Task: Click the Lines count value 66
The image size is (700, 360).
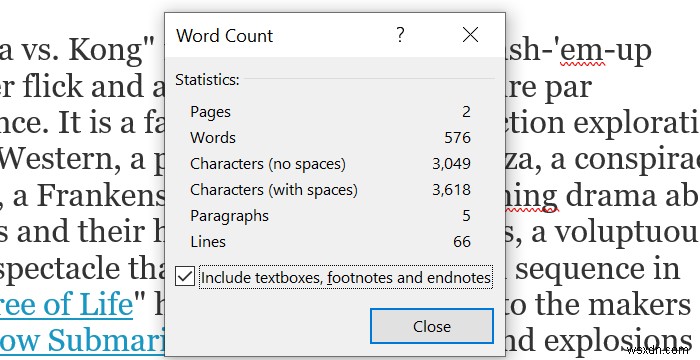Action: (x=462, y=242)
